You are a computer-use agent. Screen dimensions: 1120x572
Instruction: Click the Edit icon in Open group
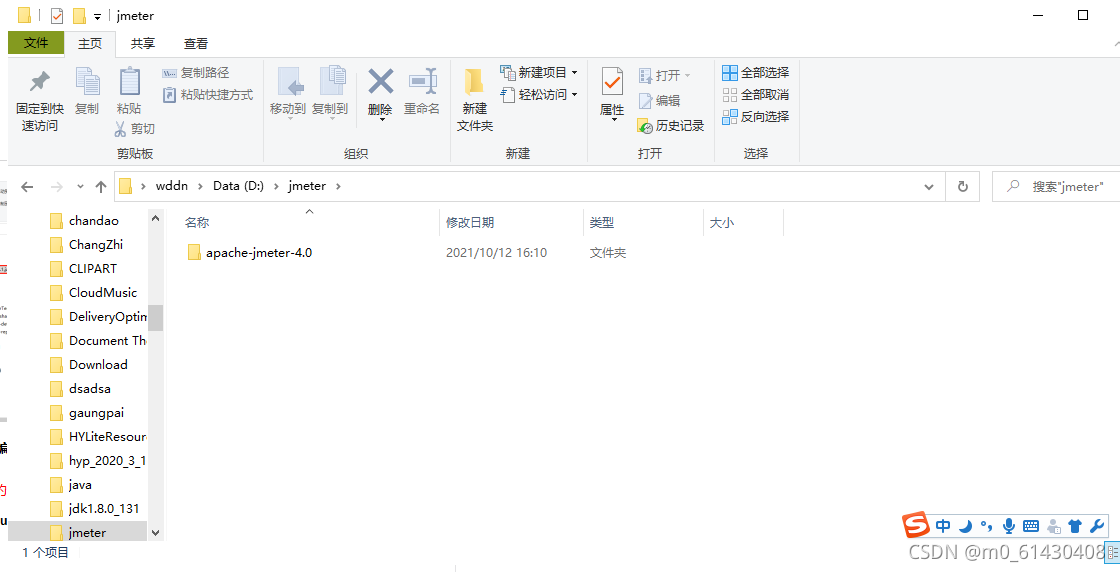pyautogui.click(x=645, y=101)
